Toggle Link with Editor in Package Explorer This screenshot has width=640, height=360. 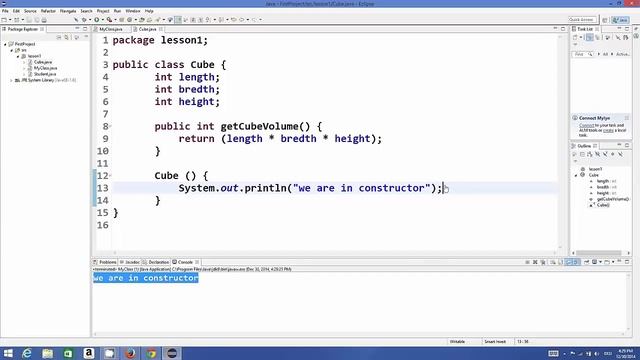pyautogui.click(x=67, y=37)
